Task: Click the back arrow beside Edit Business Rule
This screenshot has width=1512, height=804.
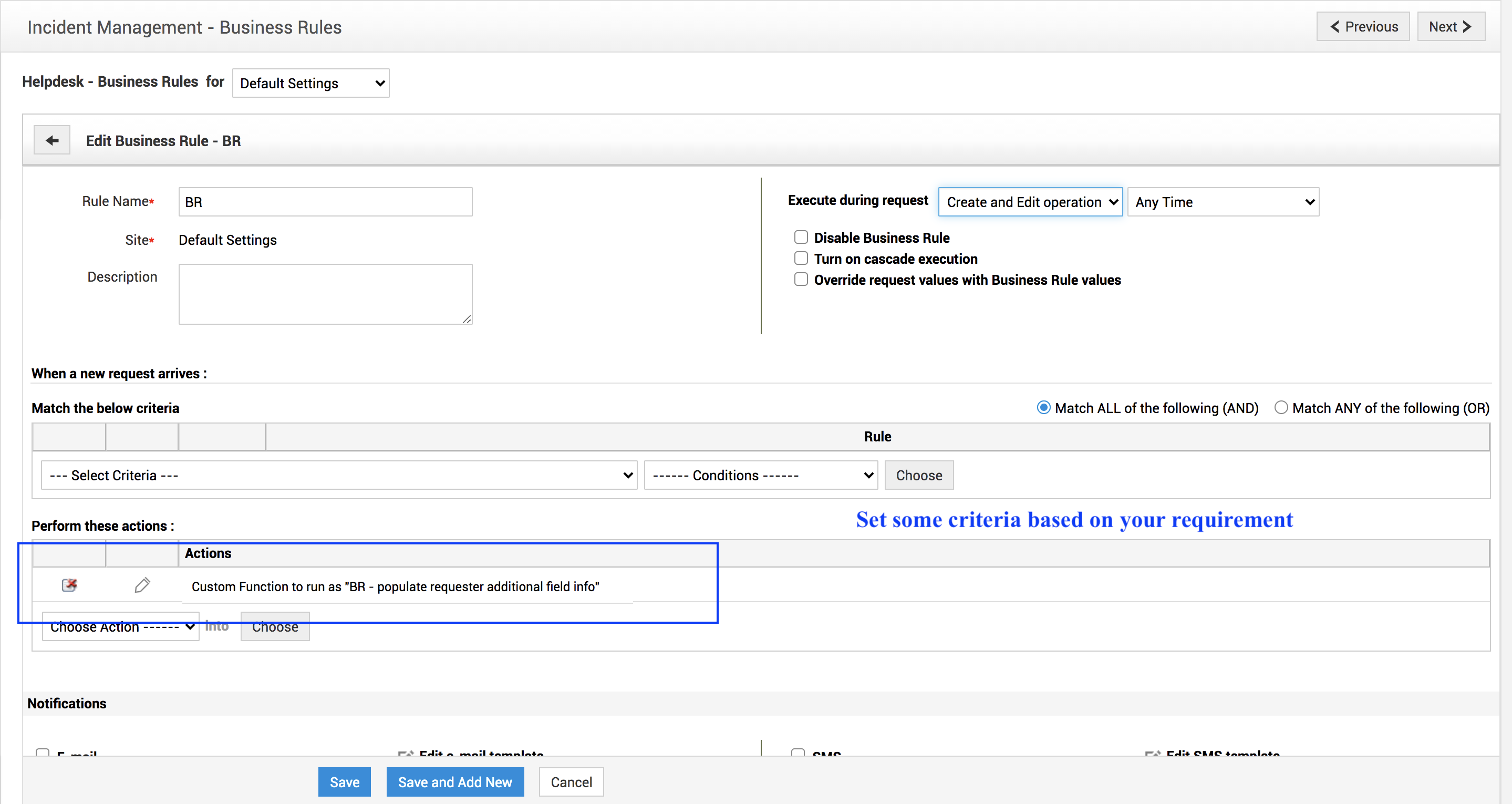Action: tap(51, 140)
